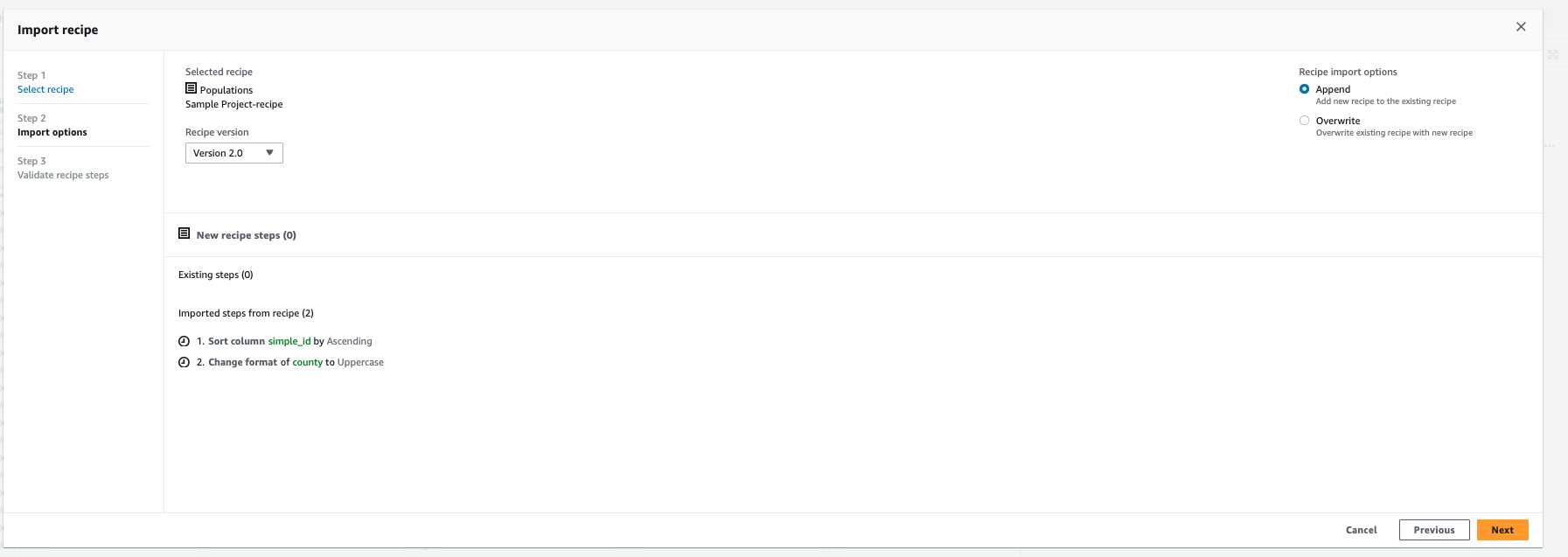Click the Imported steps from recipe heading
This screenshot has height=557, width=1568.
click(x=246, y=313)
